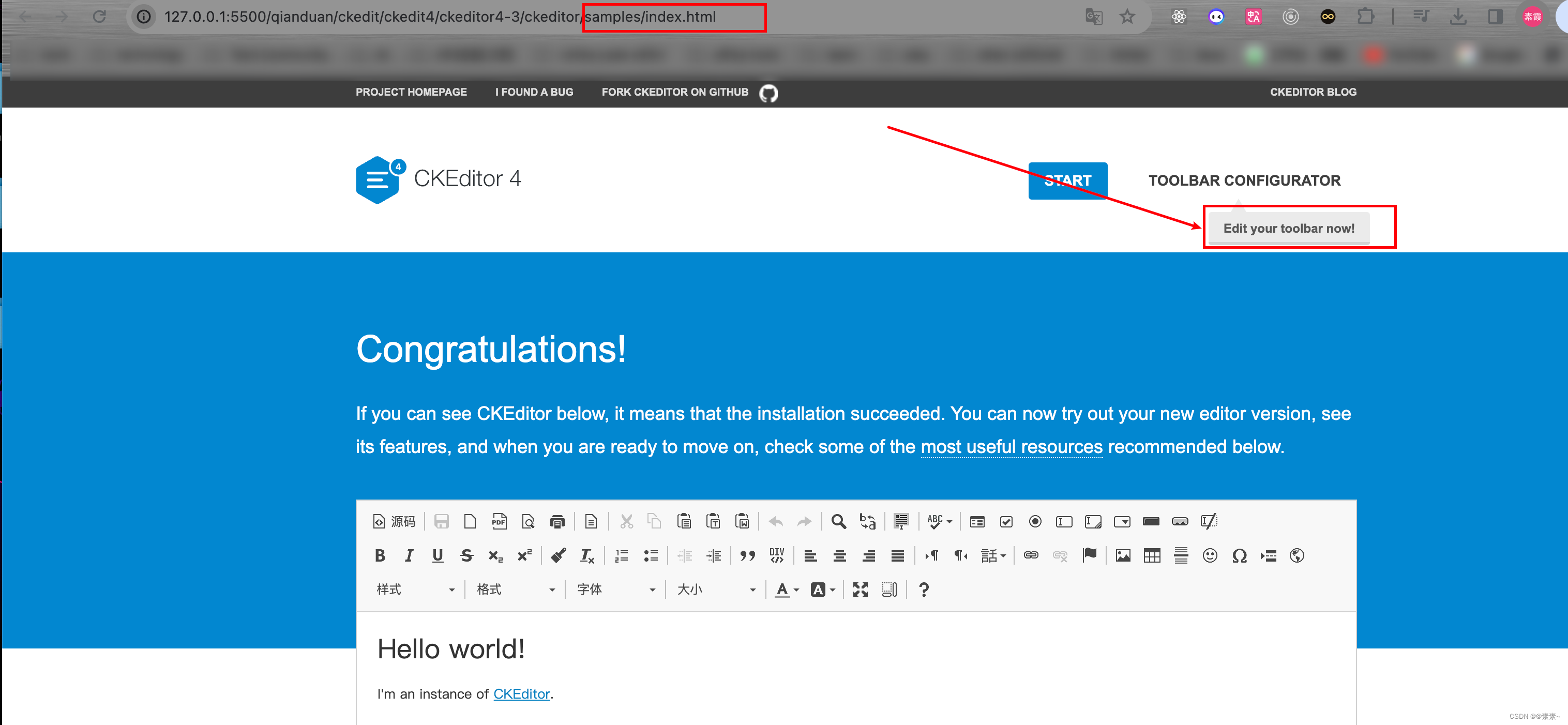Click Paste as plain text icon
Screen dimensions: 1568x725
pyautogui.click(x=713, y=522)
